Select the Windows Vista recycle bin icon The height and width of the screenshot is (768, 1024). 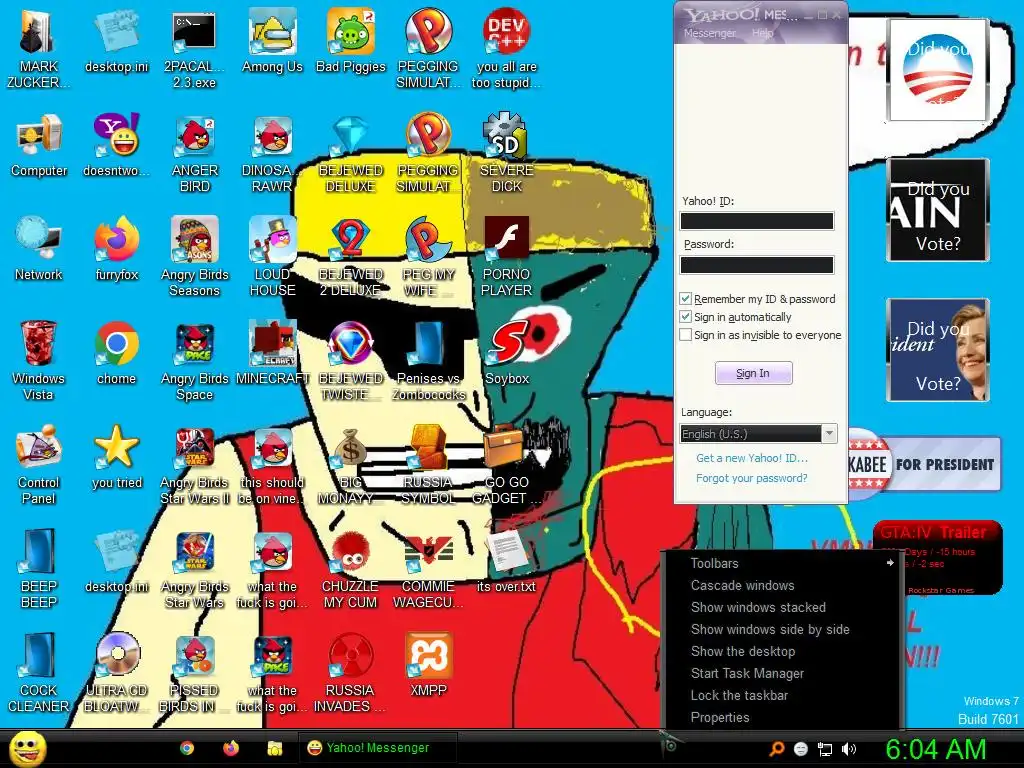click(x=39, y=360)
